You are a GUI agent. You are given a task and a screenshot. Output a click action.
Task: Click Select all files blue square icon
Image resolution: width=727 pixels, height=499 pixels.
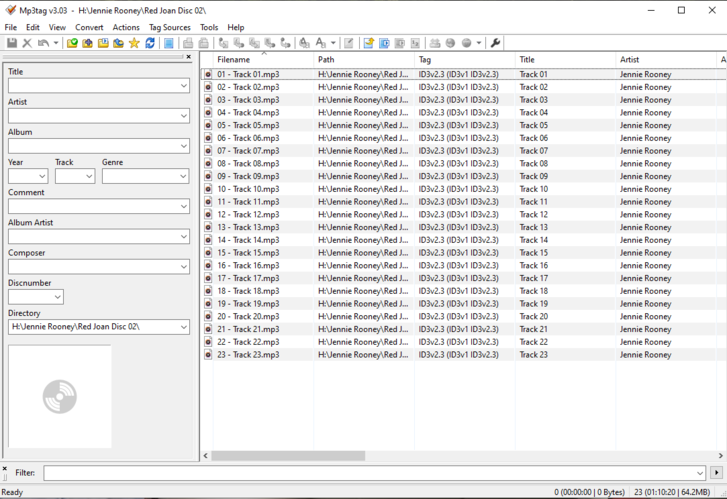(169, 43)
